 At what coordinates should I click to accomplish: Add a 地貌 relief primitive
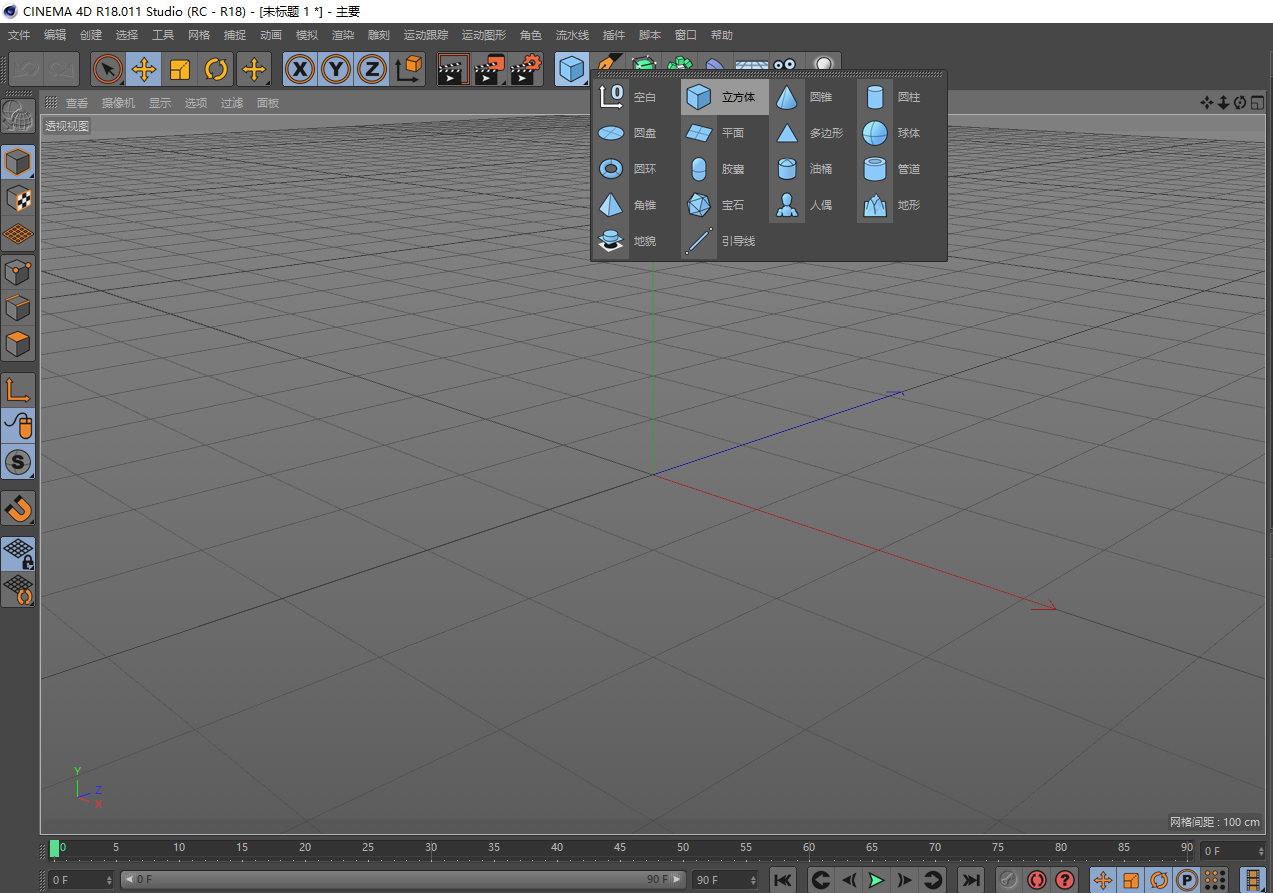point(636,241)
